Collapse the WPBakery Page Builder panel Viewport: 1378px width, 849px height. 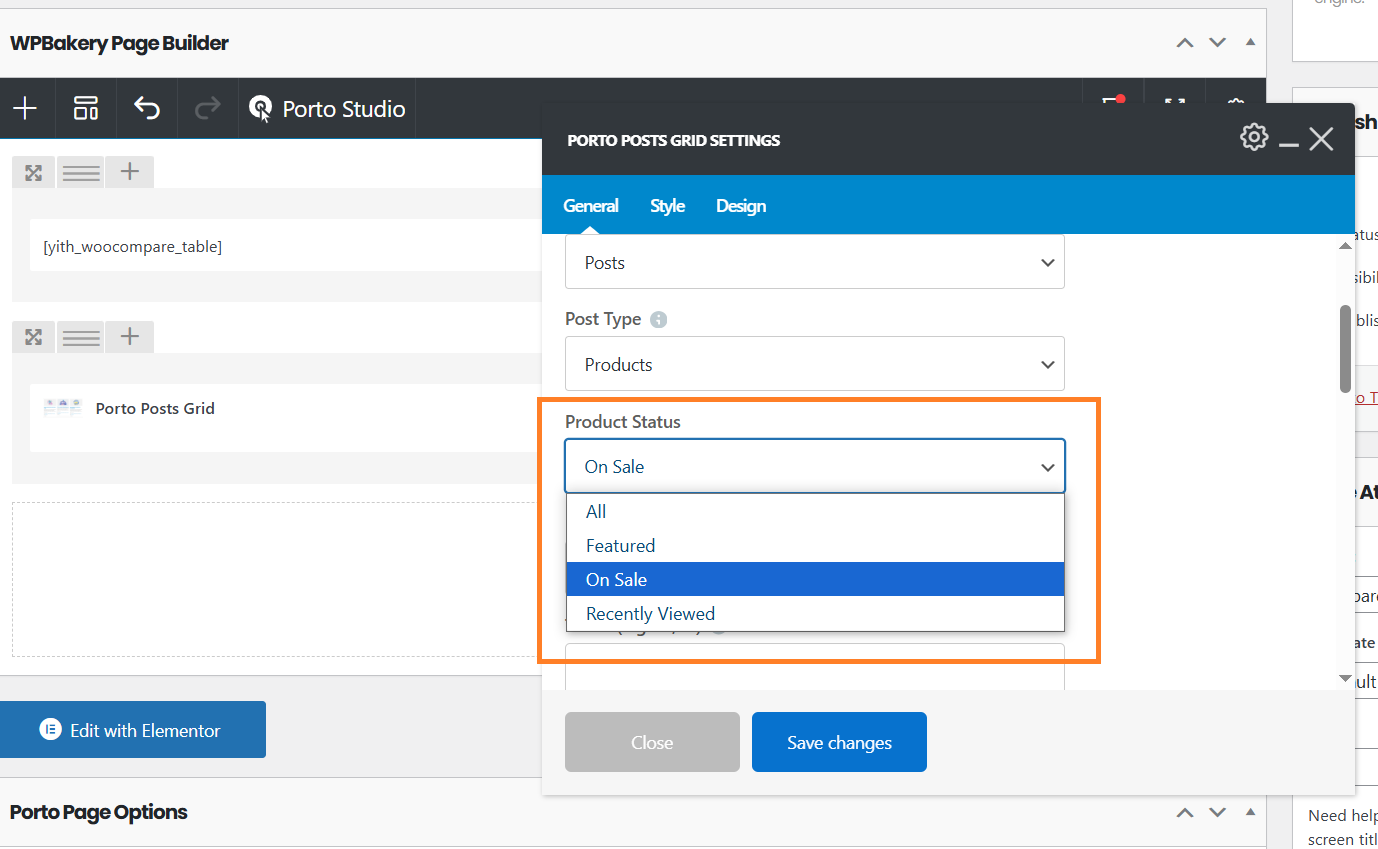point(1250,43)
